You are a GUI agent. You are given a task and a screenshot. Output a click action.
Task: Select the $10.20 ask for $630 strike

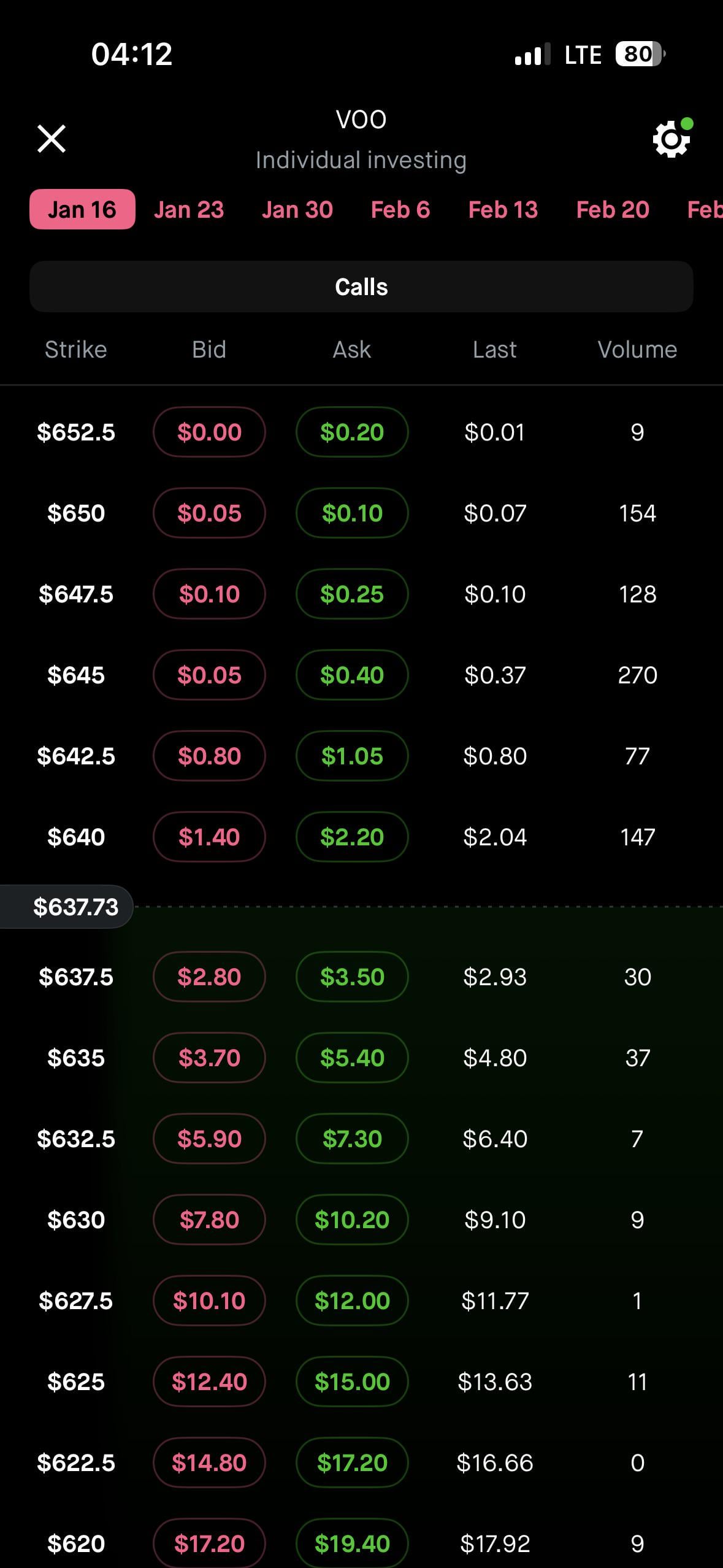[352, 1220]
